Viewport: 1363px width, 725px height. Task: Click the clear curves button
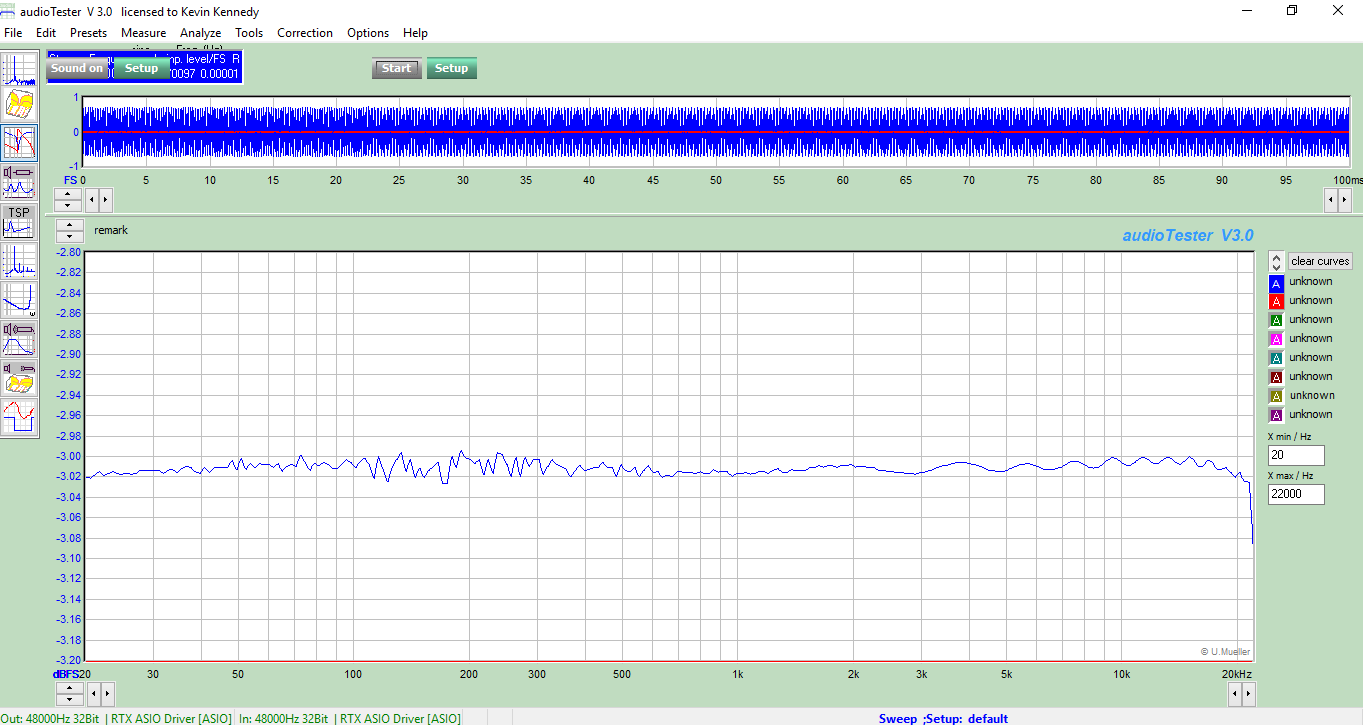(1320, 261)
